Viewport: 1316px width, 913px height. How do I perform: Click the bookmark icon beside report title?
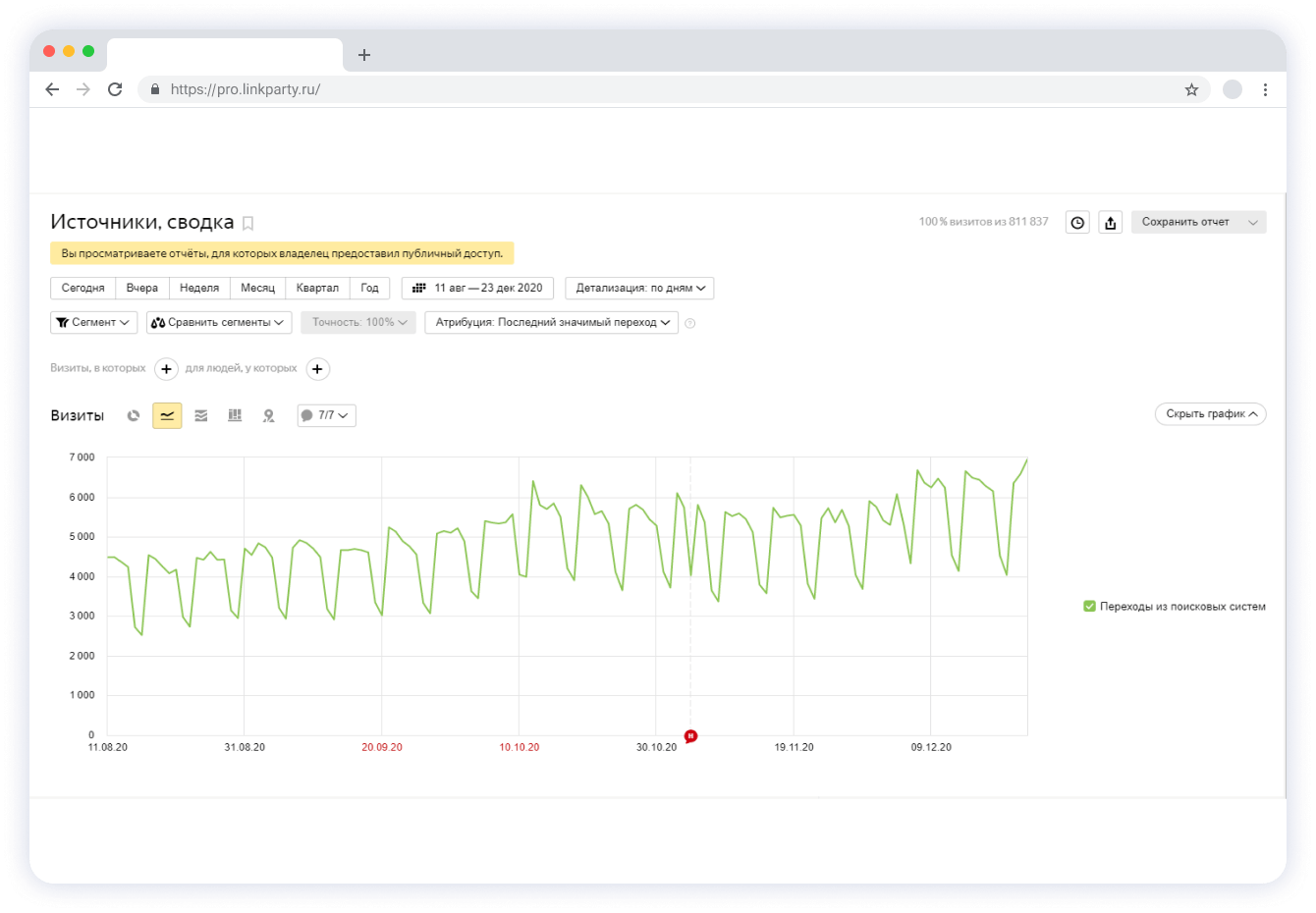(248, 223)
